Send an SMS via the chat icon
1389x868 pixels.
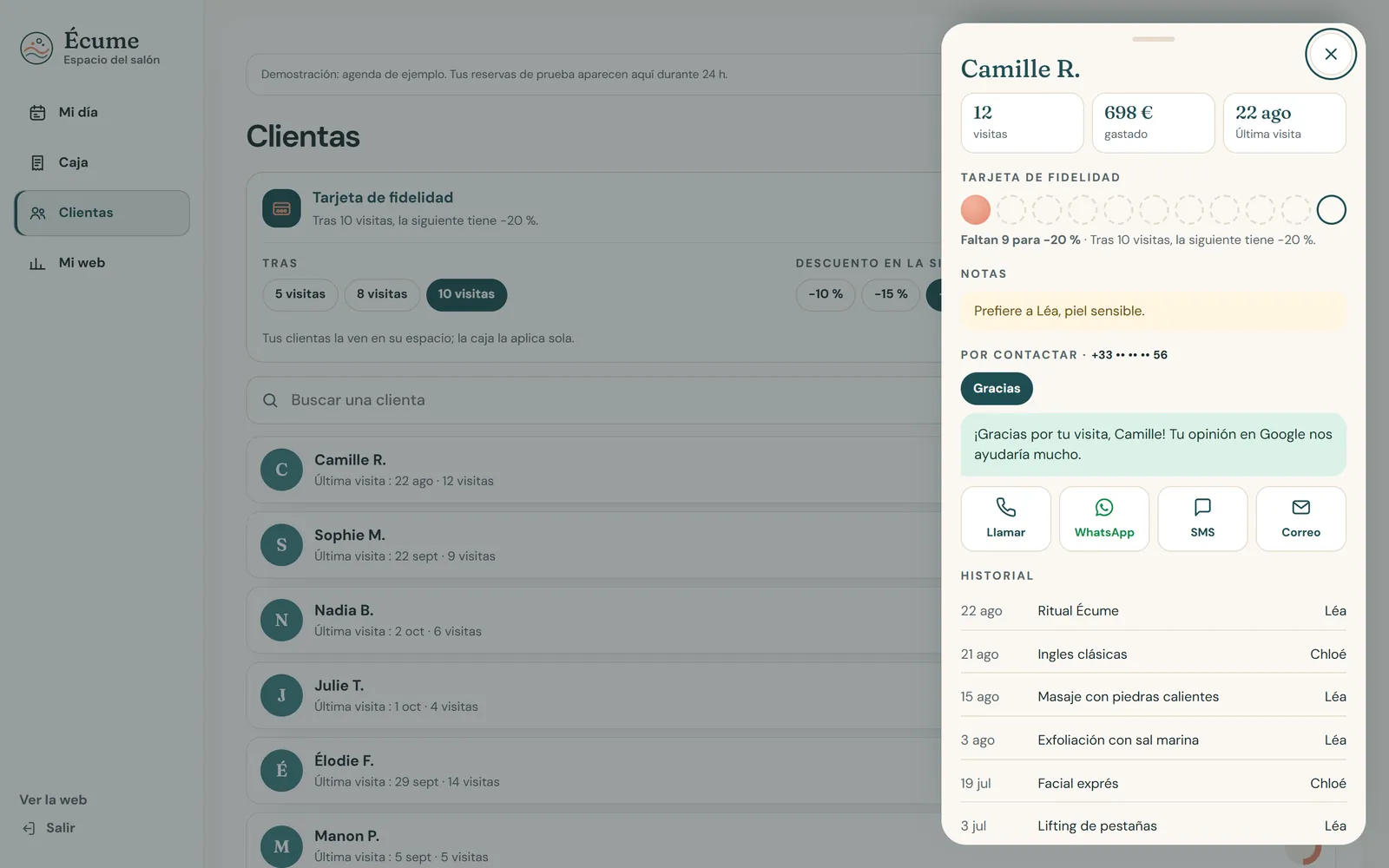[x=1202, y=507]
